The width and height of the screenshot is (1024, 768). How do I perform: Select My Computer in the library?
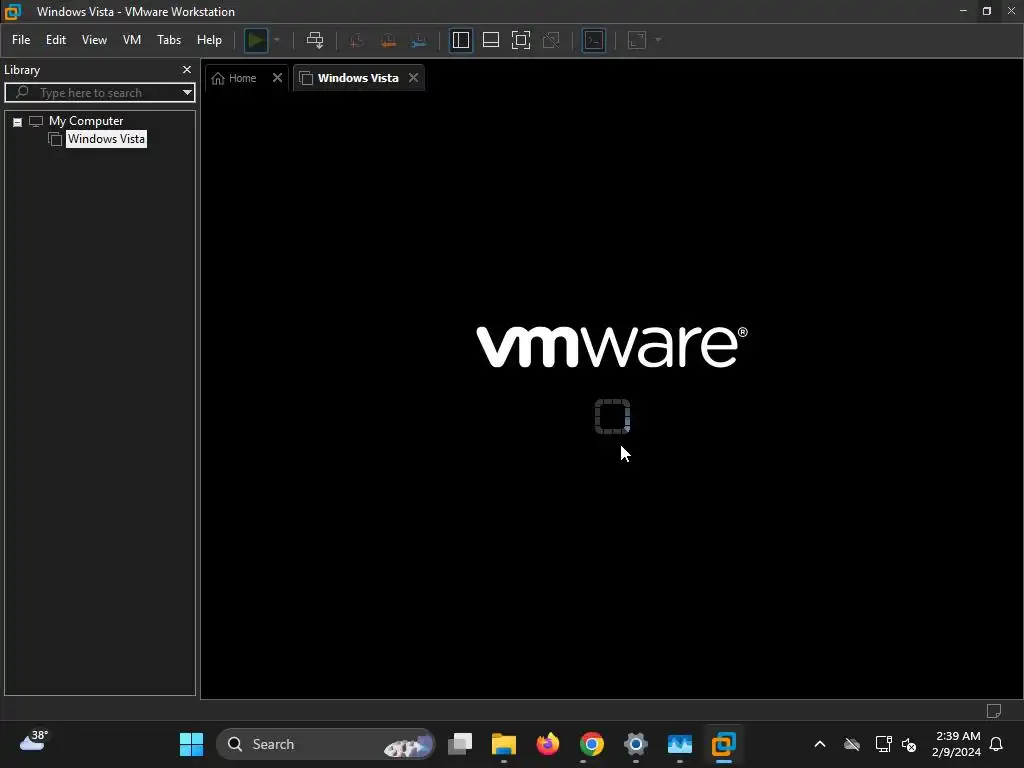pyautogui.click(x=86, y=121)
